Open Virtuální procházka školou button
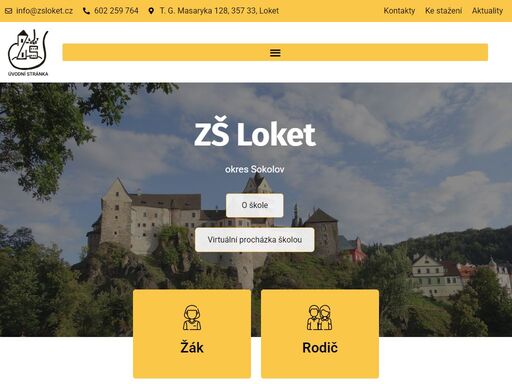Viewport: 512px width, 384px height. pos(255,240)
